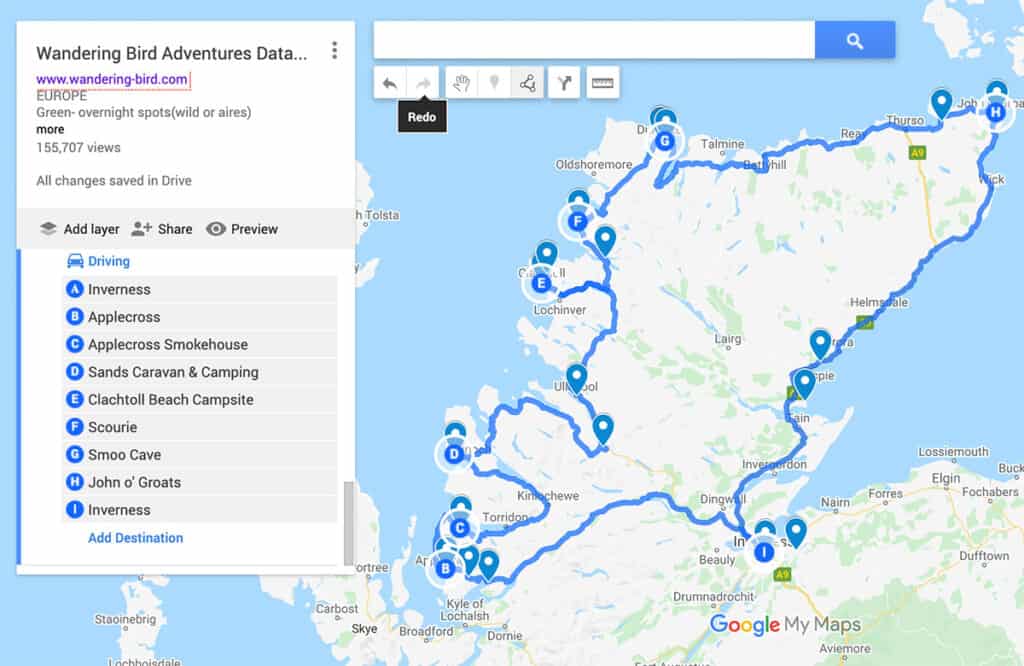Click the Share button label
The height and width of the screenshot is (666, 1024).
[175, 229]
